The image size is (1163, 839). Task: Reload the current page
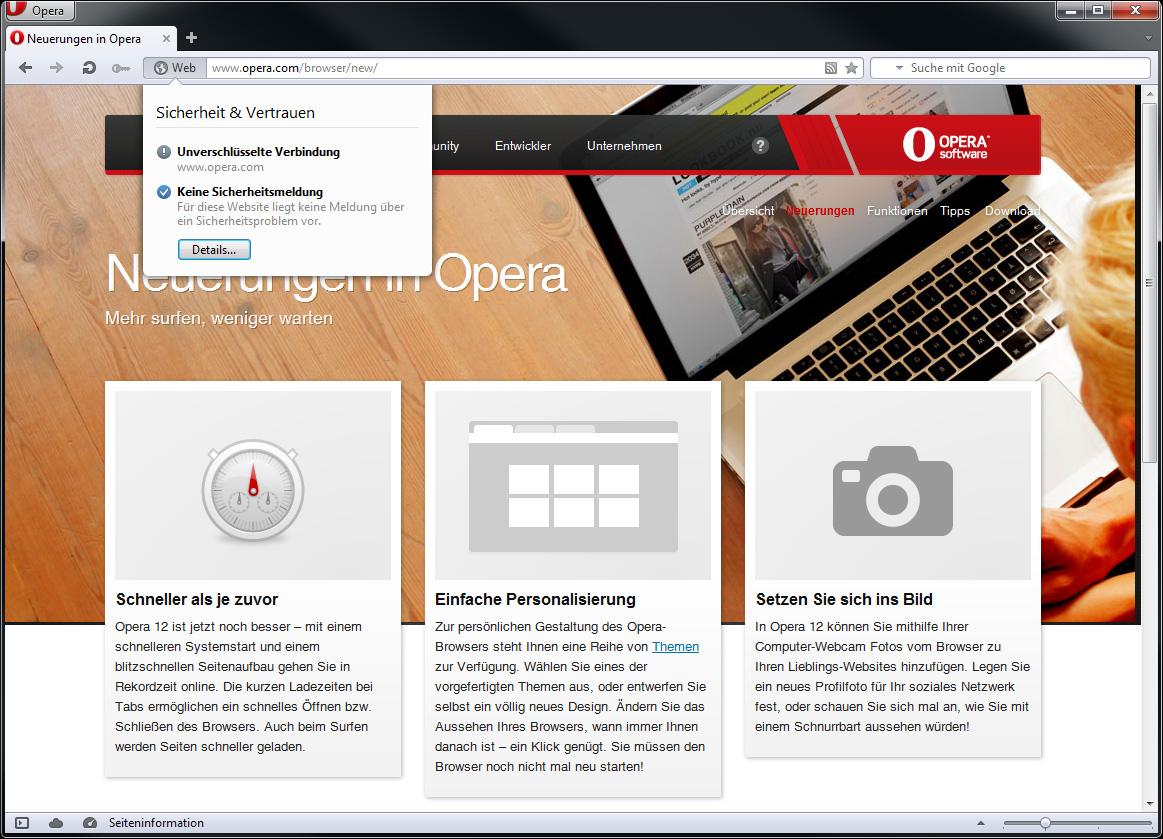point(89,68)
